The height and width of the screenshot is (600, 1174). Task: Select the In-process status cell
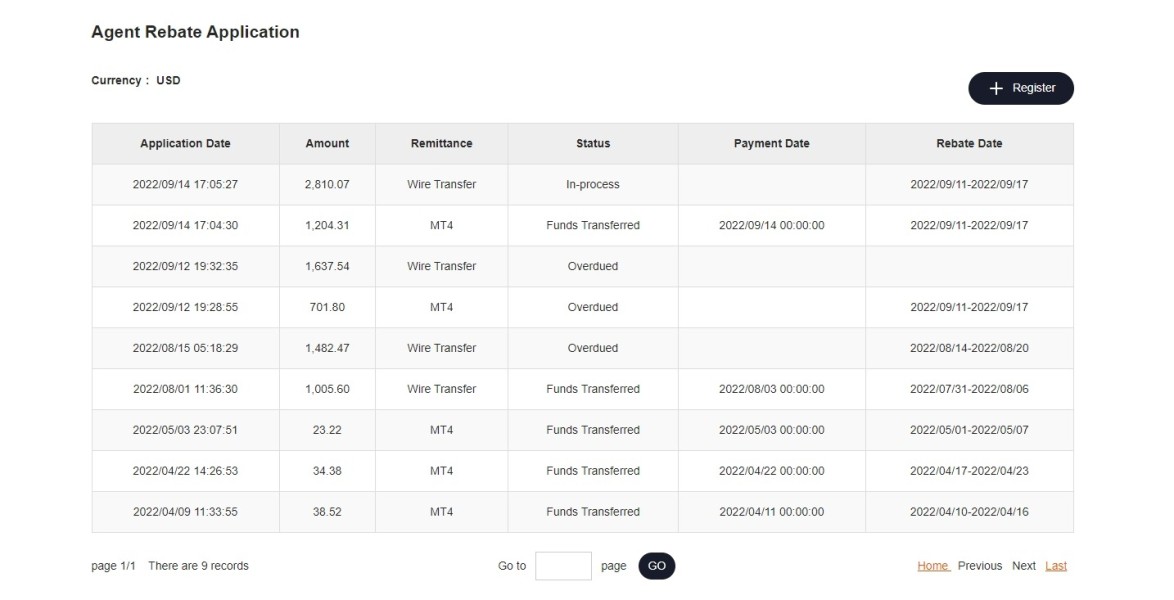pos(593,185)
